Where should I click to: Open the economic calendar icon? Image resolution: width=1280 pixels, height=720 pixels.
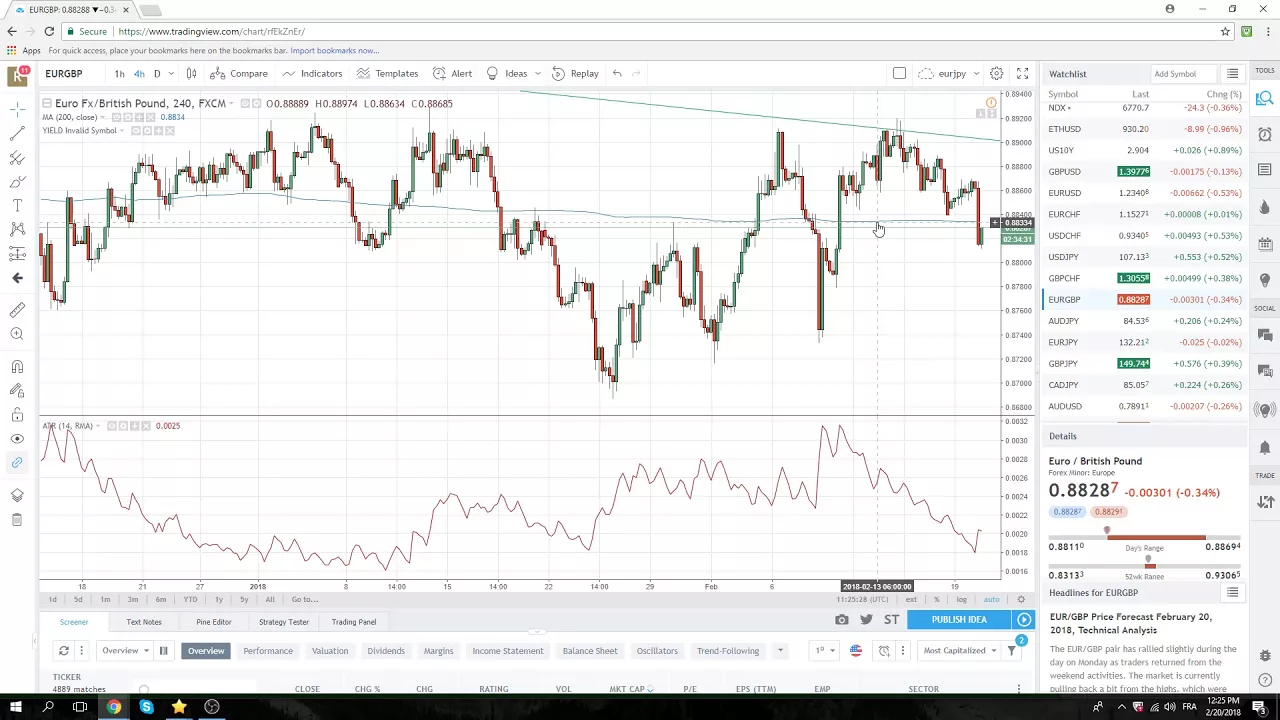1265,243
